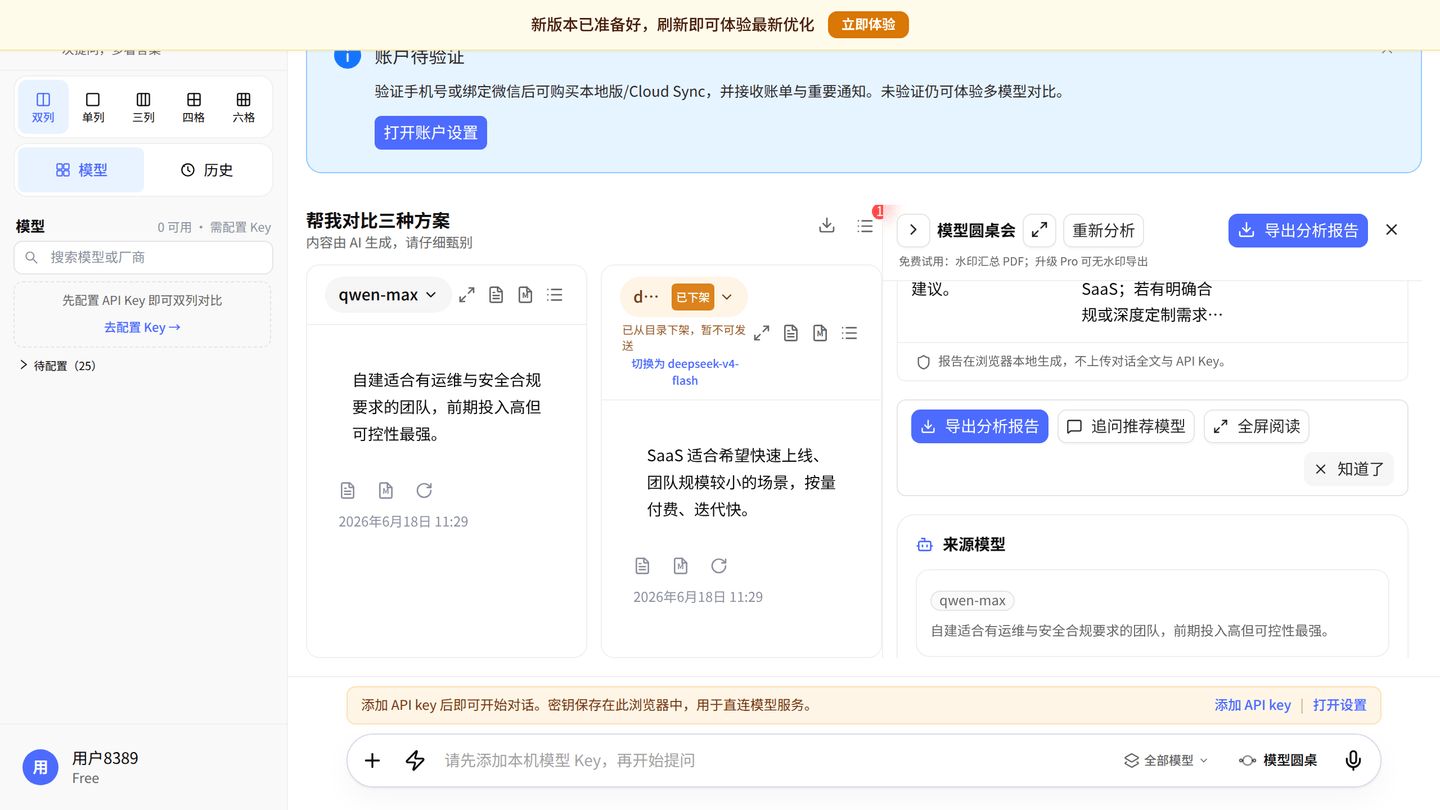The image size is (1440, 810).
Task: Switch layout to 三列 three columns
Action: [143, 107]
